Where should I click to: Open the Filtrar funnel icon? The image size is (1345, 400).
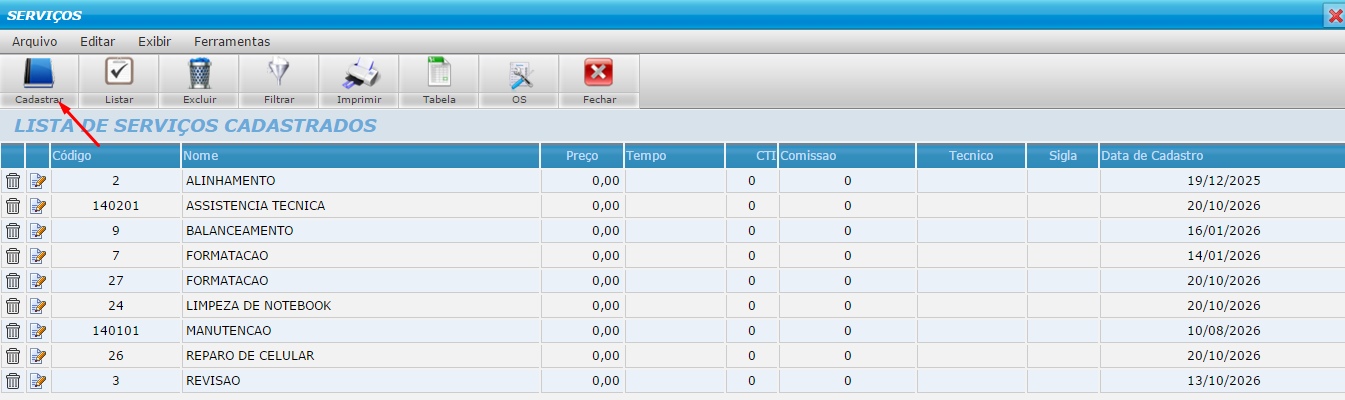(279, 73)
